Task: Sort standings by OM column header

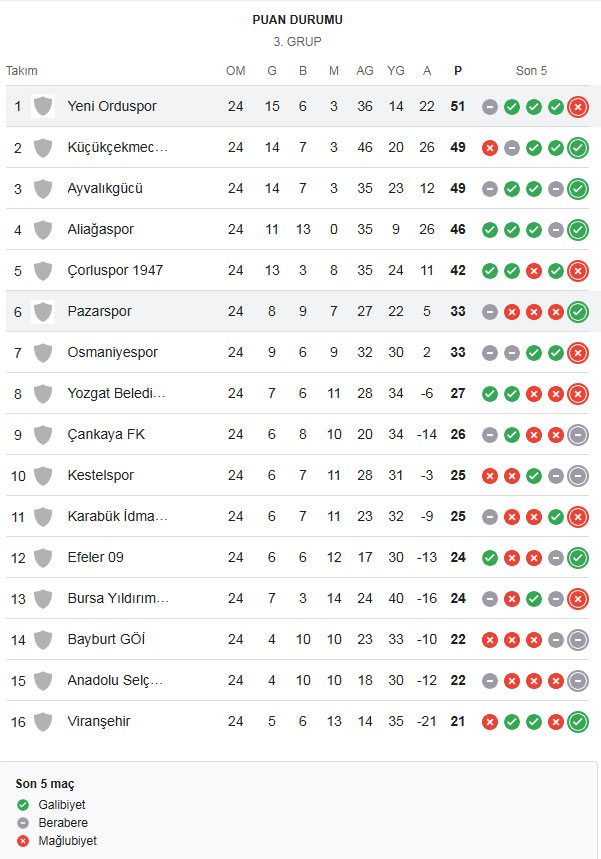Action: tap(235, 71)
